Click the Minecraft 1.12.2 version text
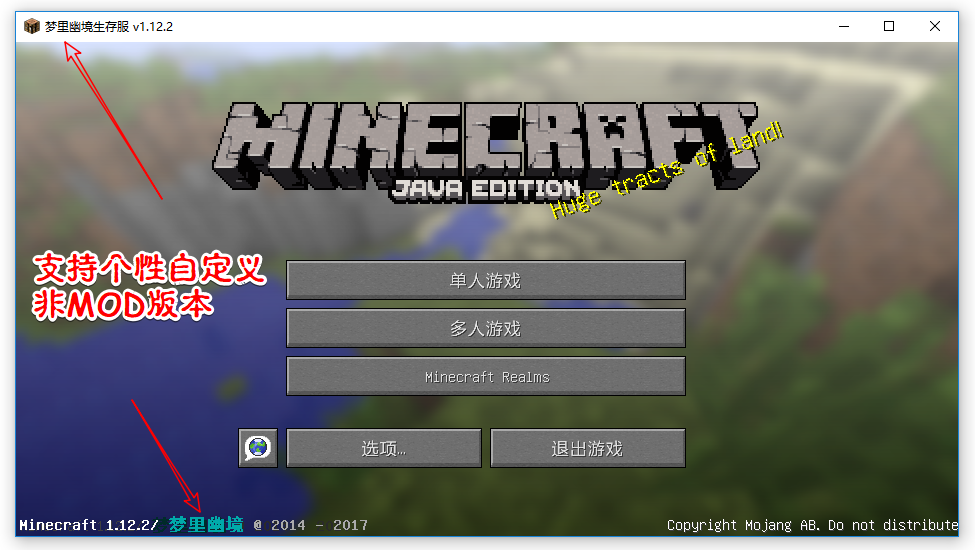The height and width of the screenshot is (550, 975). (88, 525)
